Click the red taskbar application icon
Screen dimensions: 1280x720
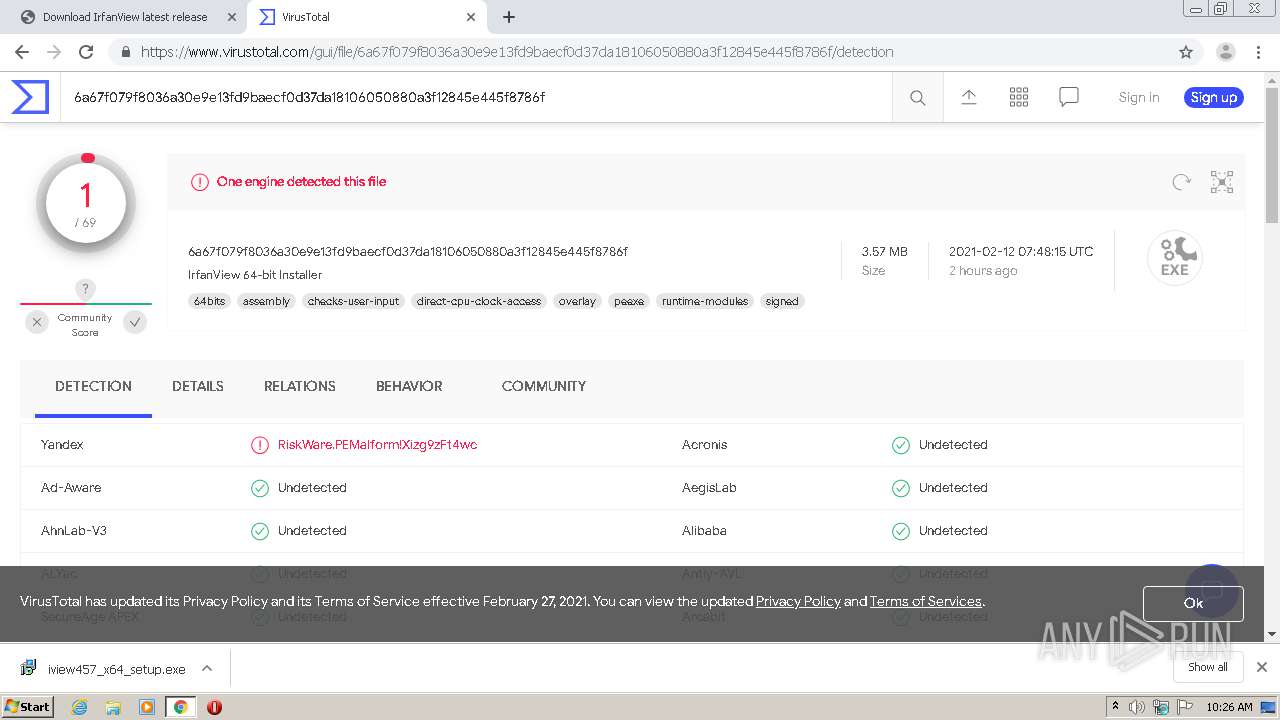214,707
